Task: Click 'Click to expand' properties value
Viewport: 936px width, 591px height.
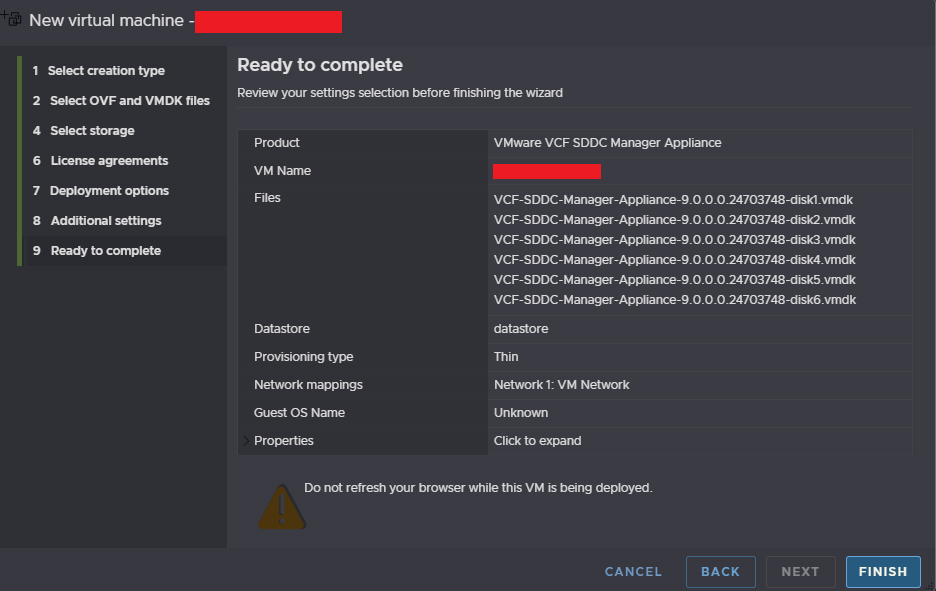Action: pyautogui.click(x=537, y=441)
